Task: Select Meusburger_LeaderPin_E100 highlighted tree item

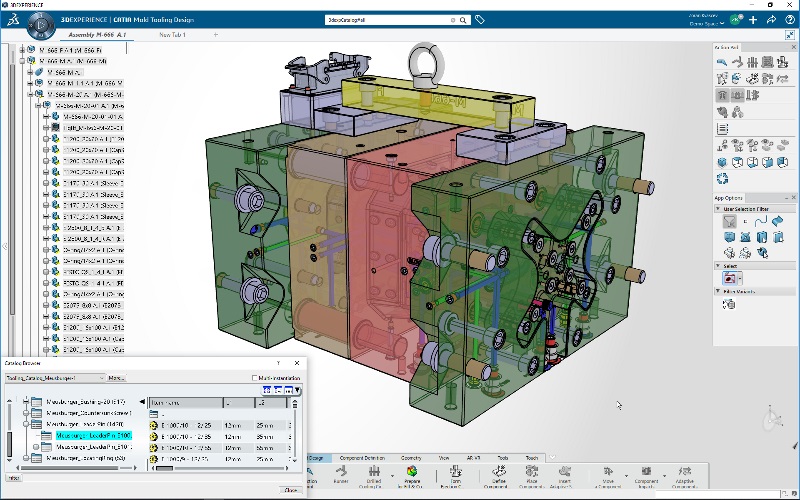Action: pos(93,436)
